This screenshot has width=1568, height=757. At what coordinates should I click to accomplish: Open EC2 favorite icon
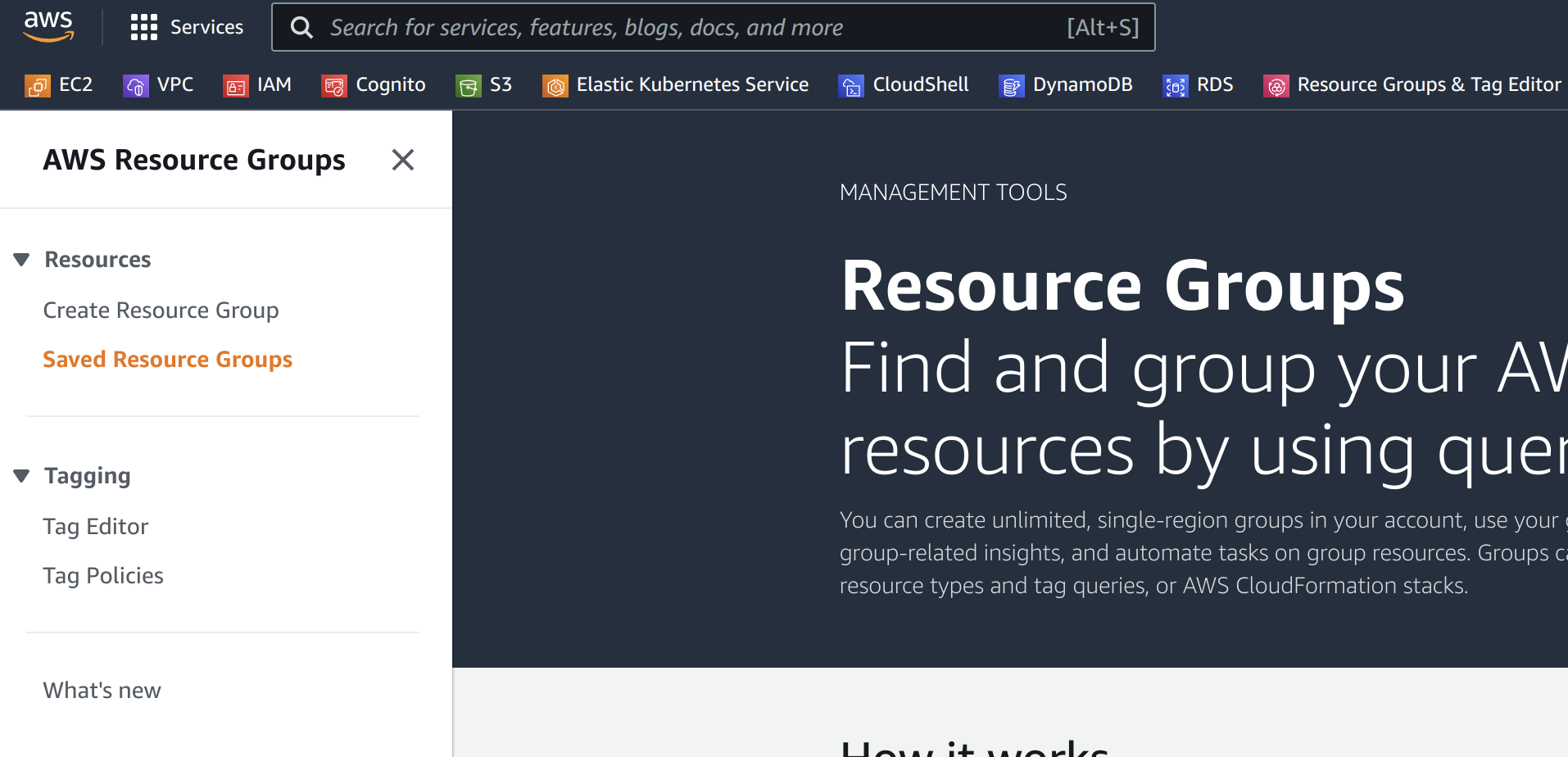click(37, 85)
